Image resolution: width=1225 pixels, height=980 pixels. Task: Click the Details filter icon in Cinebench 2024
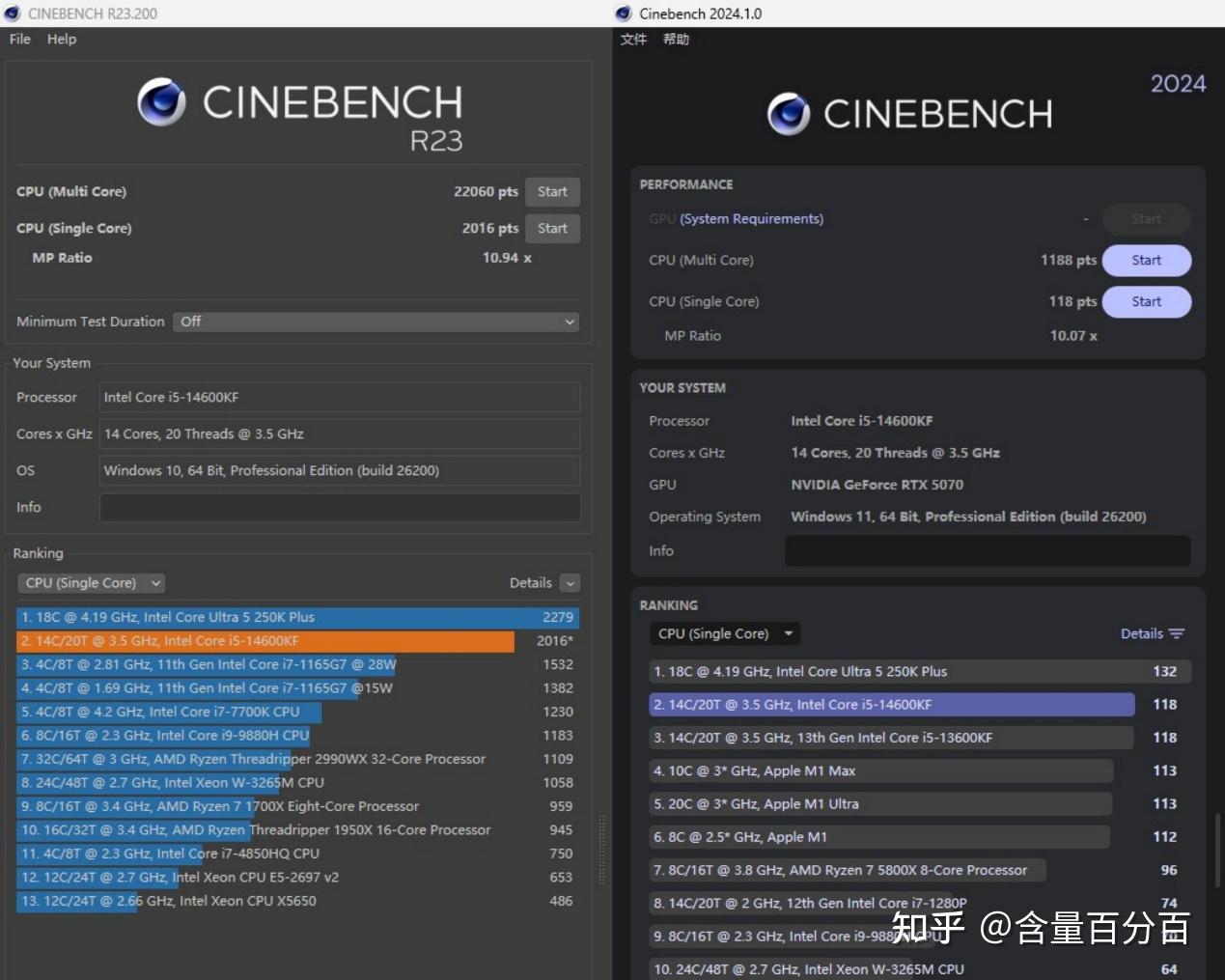(x=1176, y=634)
